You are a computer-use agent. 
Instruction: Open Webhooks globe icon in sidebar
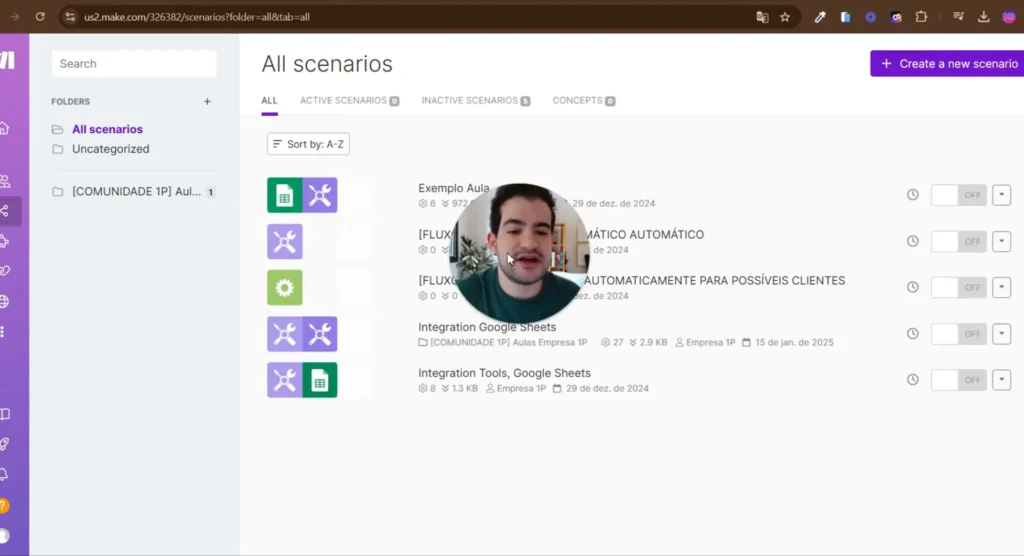click(x=5, y=301)
